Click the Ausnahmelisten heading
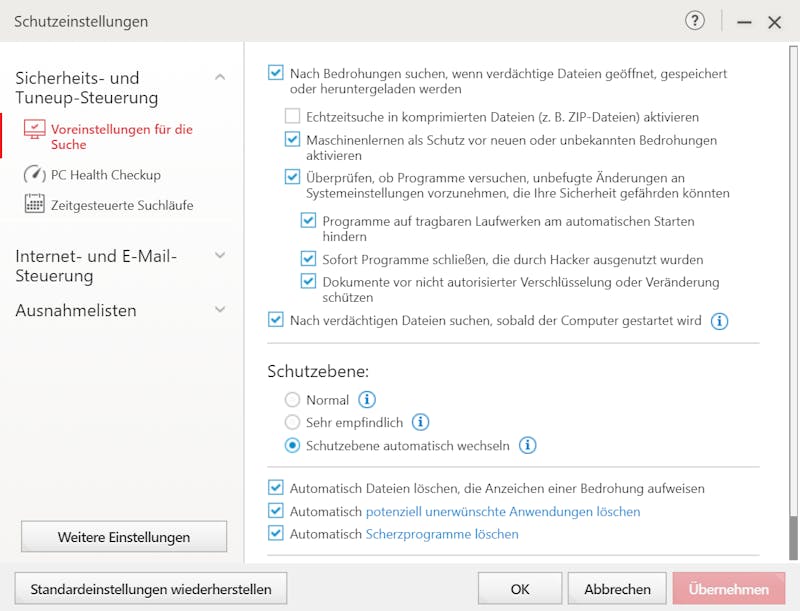Image resolution: width=800 pixels, height=611 pixels. point(76,310)
